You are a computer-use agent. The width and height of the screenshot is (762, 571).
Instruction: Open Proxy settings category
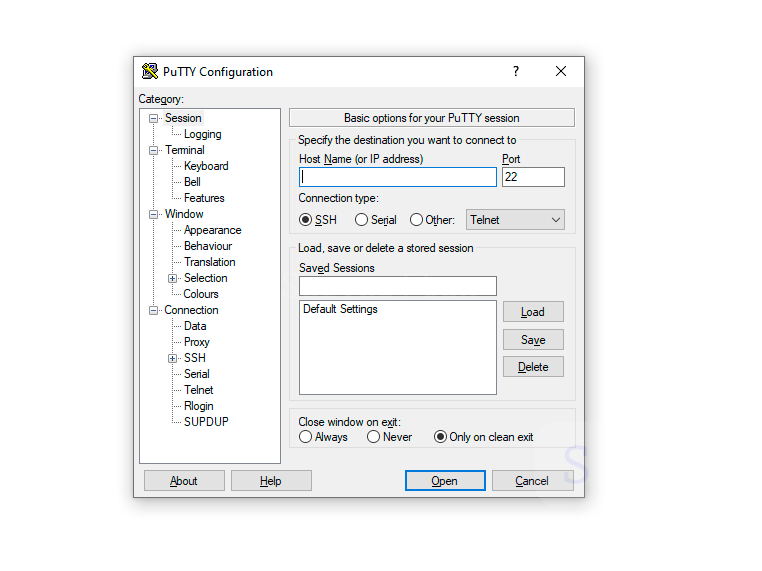point(196,342)
